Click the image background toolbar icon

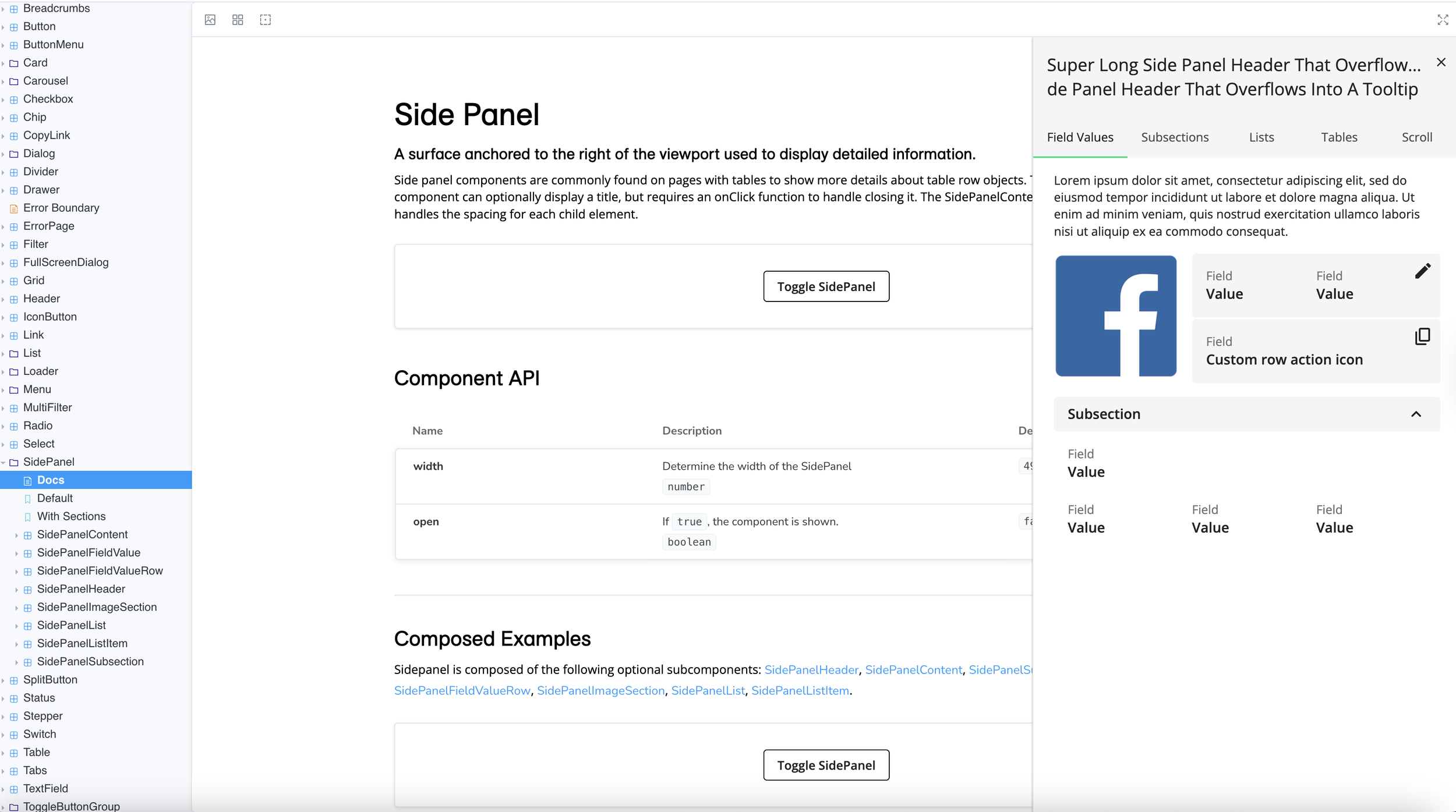(210, 20)
